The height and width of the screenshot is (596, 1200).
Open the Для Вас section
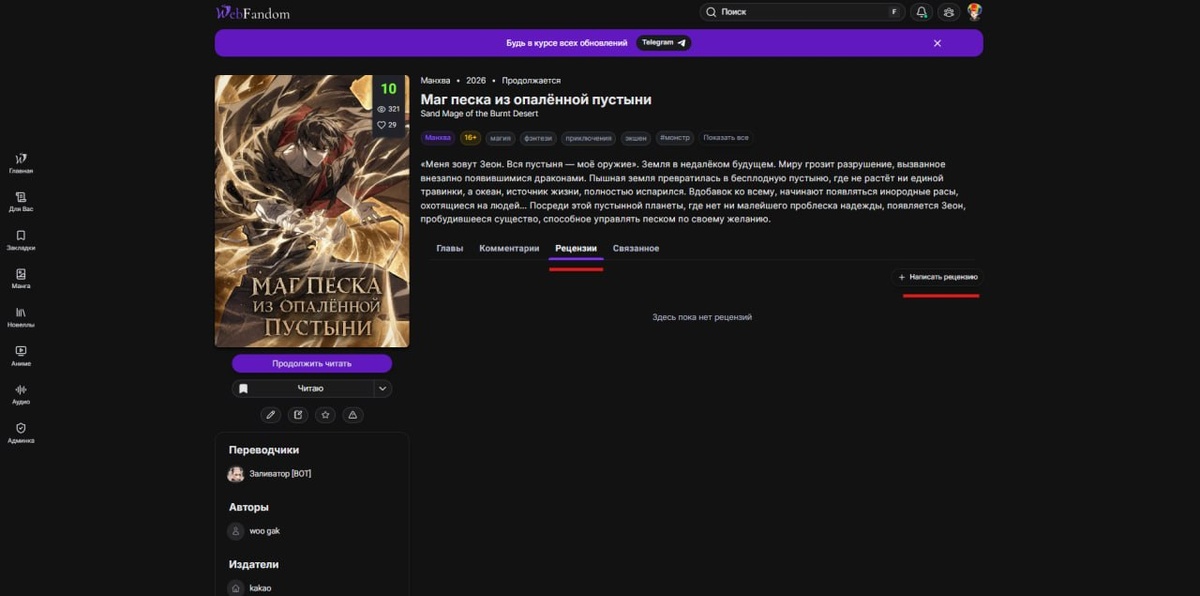point(21,201)
